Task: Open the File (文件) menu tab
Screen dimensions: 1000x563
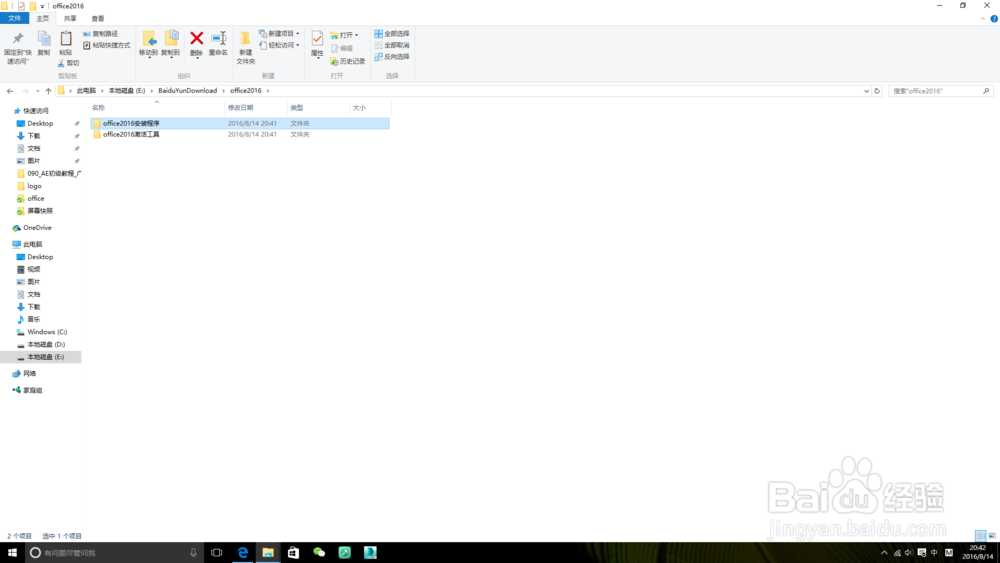Action: [x=14, y=18]
